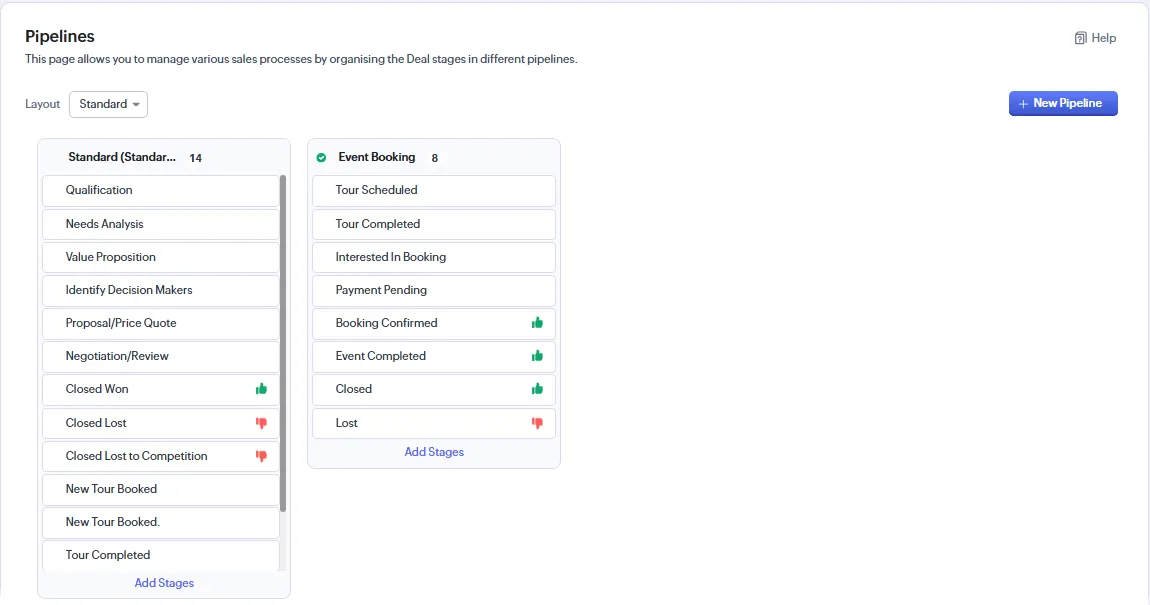Select the Closed Won stage row
Viewport: 1150px width, 605px height.
point(161,389)
